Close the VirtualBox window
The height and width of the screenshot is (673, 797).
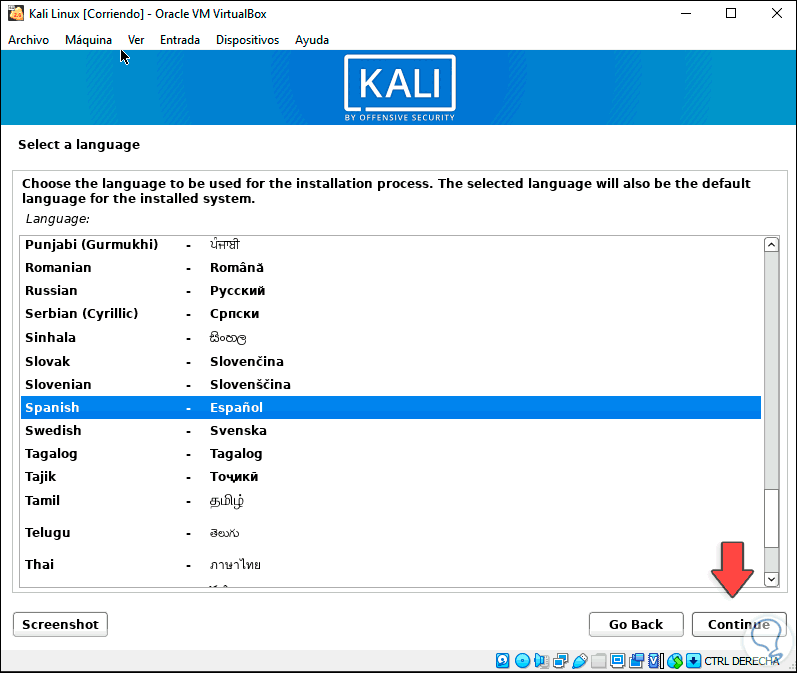(x=776, y=13)
